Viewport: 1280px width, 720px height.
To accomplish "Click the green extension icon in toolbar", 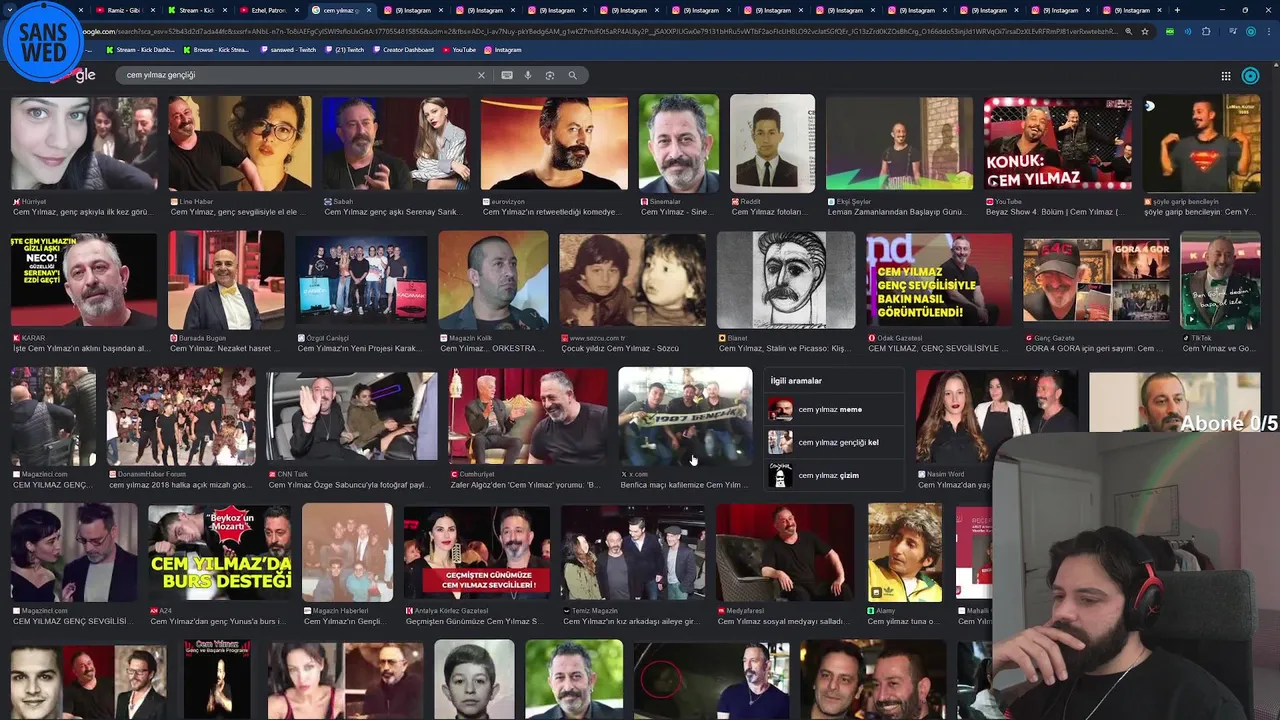I will click(x=1170, y=31).
